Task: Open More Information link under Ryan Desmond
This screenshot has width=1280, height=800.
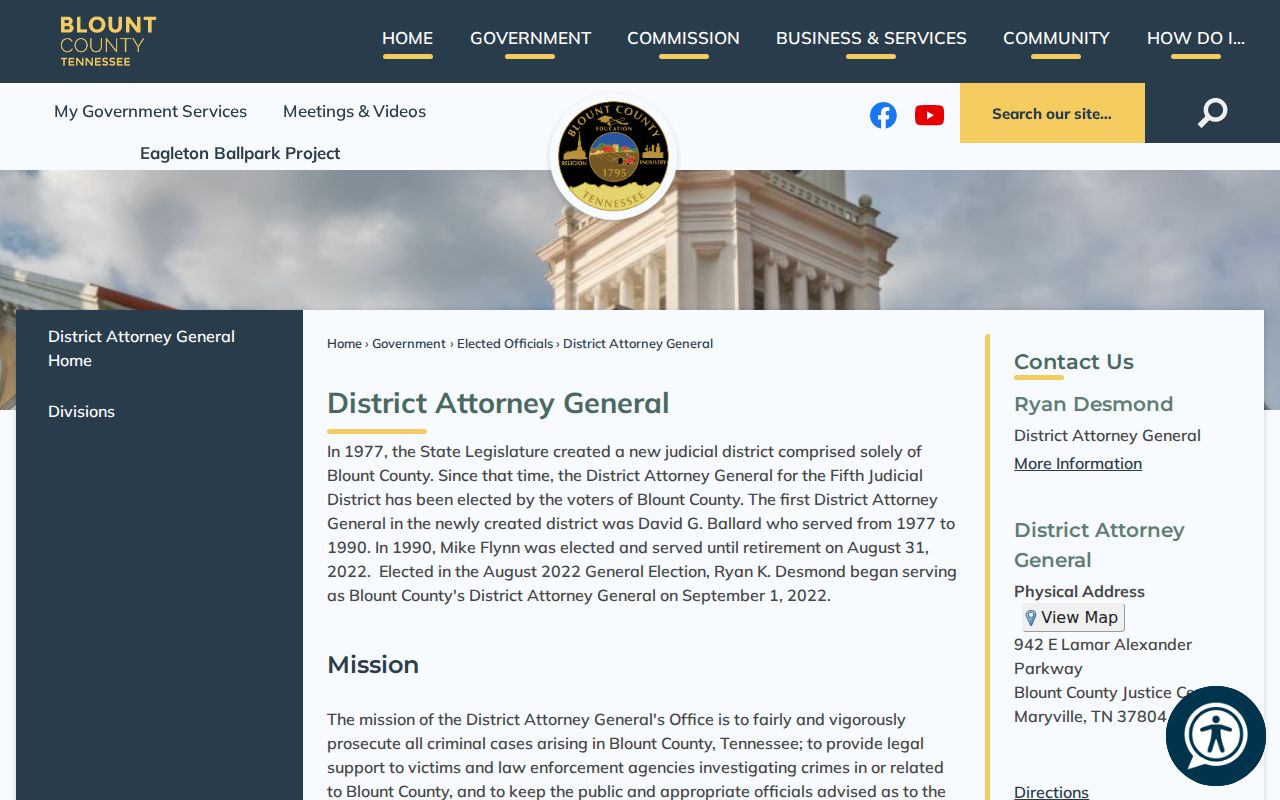Action: point(1078,463)
